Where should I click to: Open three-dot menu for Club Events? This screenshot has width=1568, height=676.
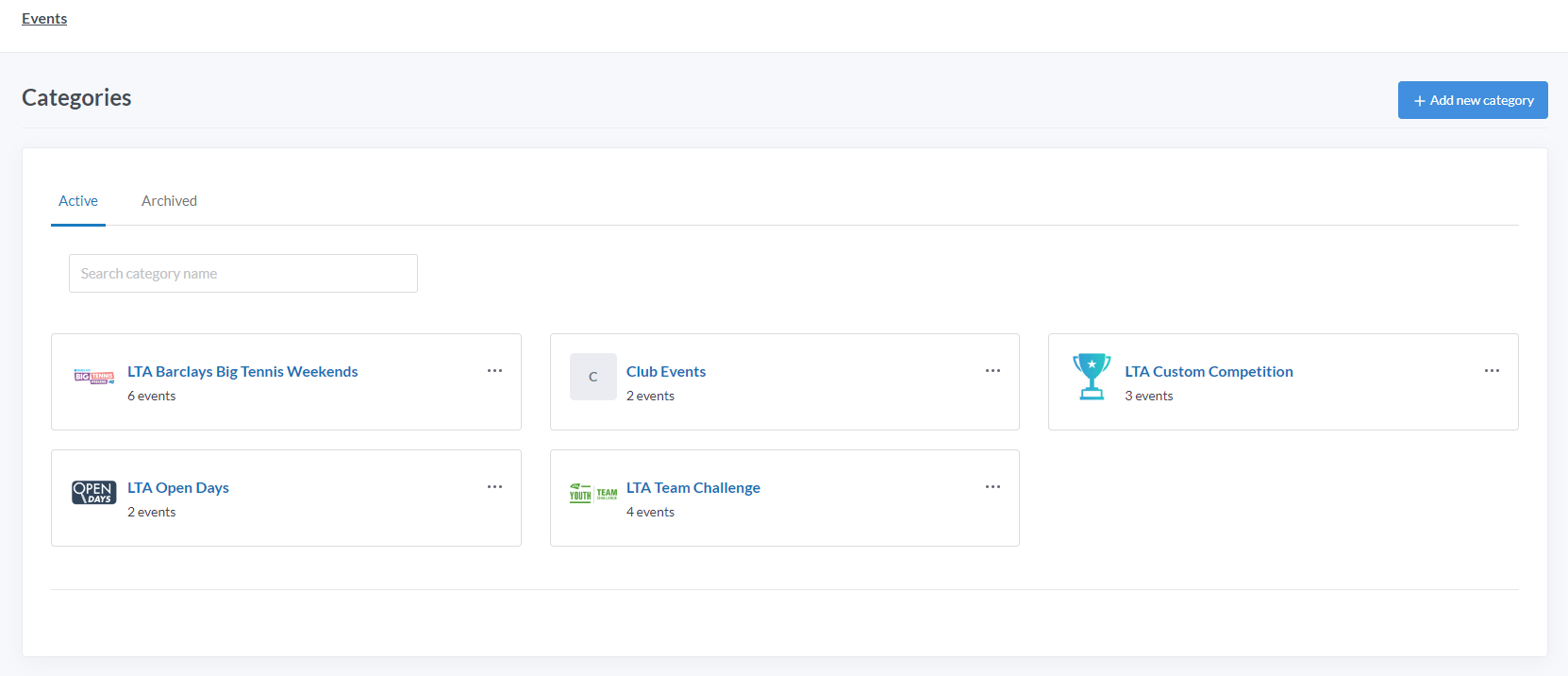[993, 371]
